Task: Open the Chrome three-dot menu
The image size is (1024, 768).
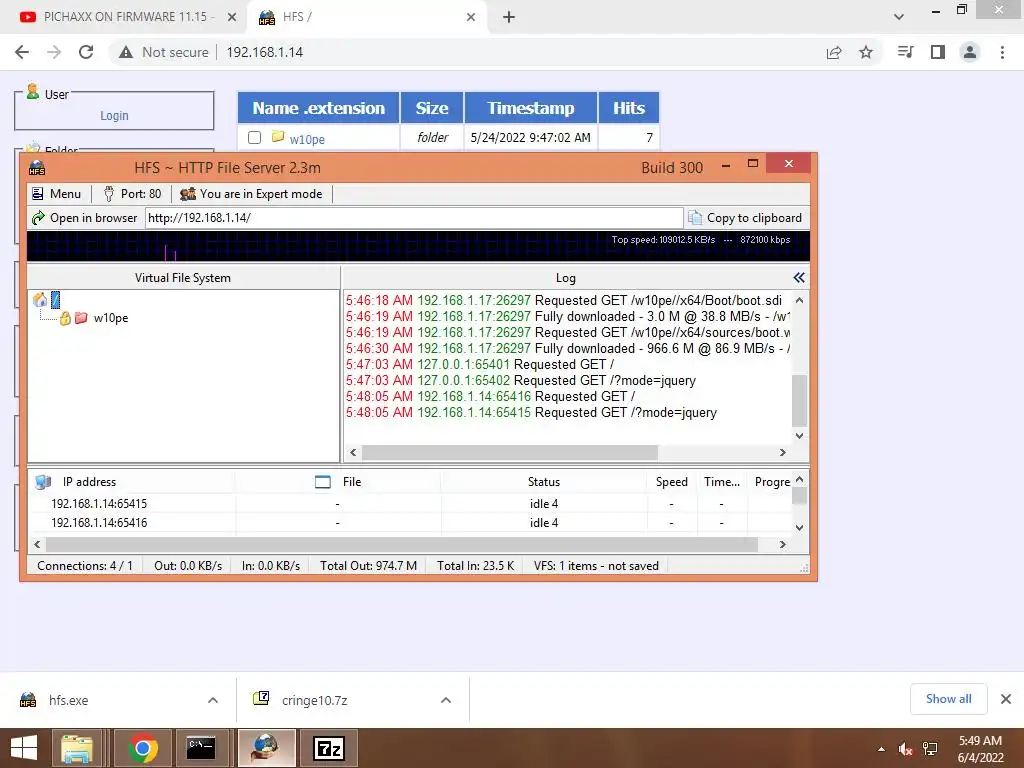Action: click(x=1002, y=52)
